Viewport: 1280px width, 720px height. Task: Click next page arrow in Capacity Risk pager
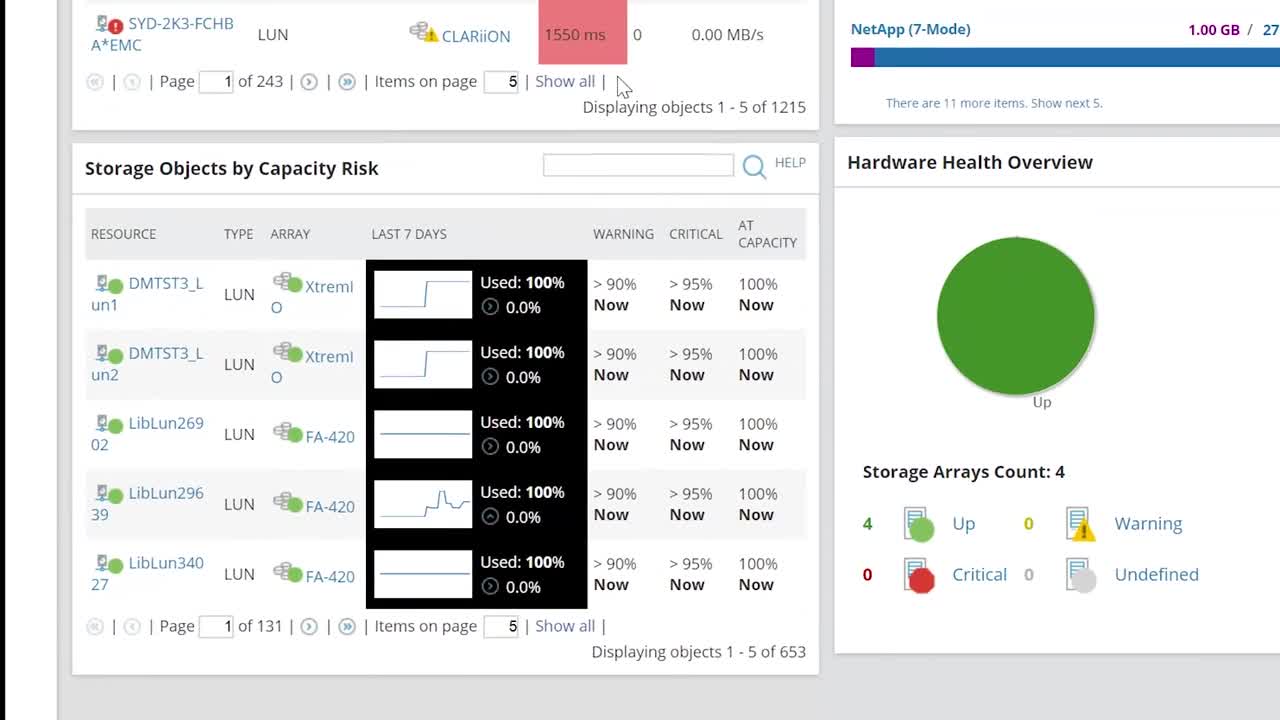(309, 626)
